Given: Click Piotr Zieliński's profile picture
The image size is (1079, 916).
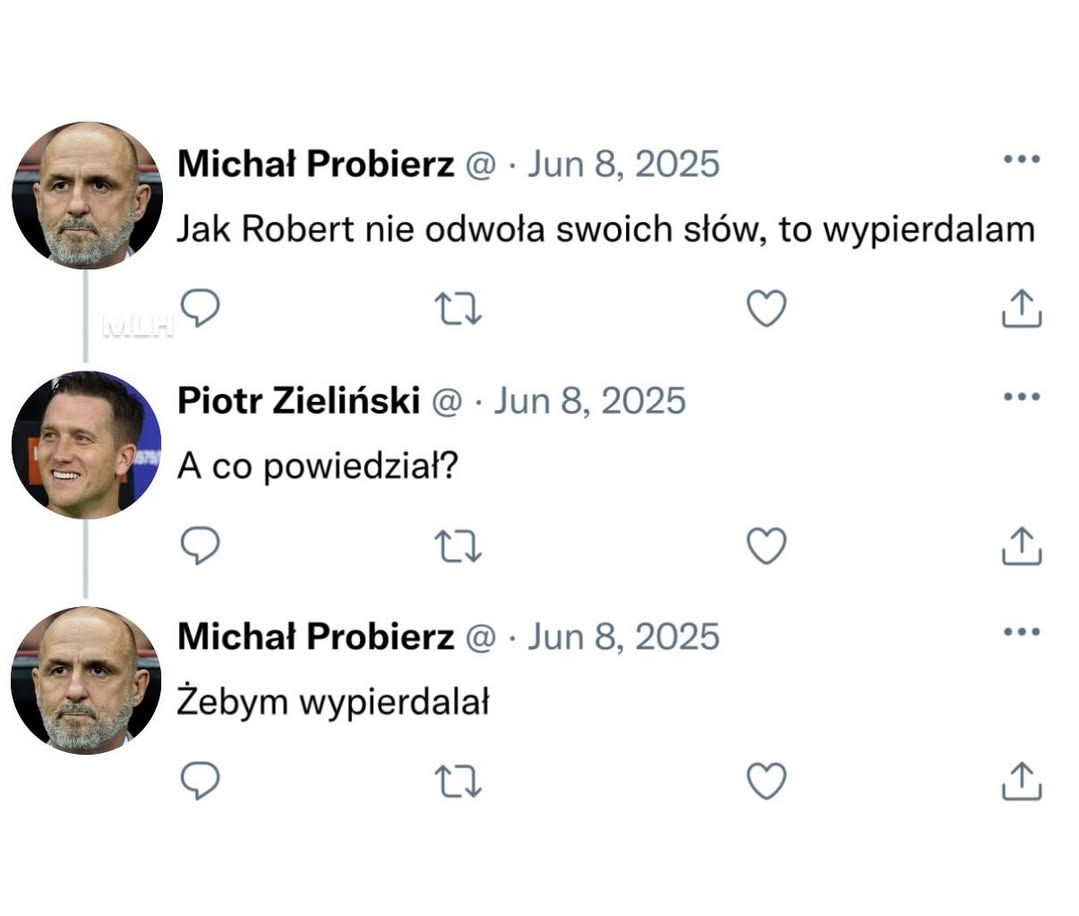Looking at the screenshot, I should [86, 444].
